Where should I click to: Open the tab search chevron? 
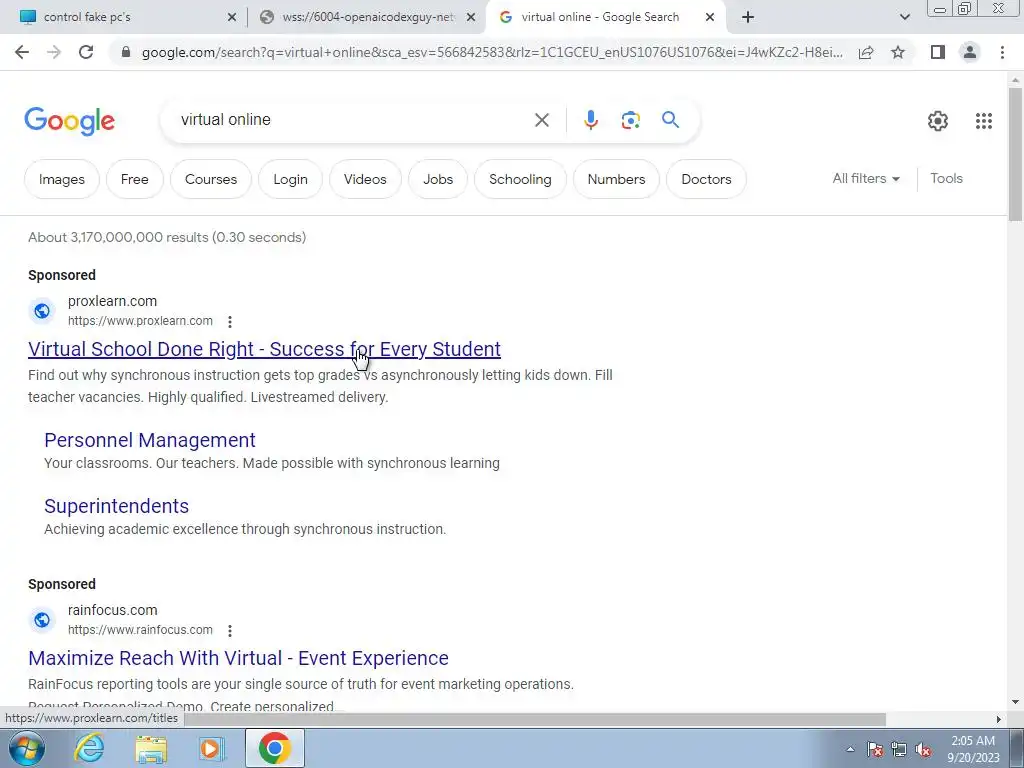click(904, 18)
